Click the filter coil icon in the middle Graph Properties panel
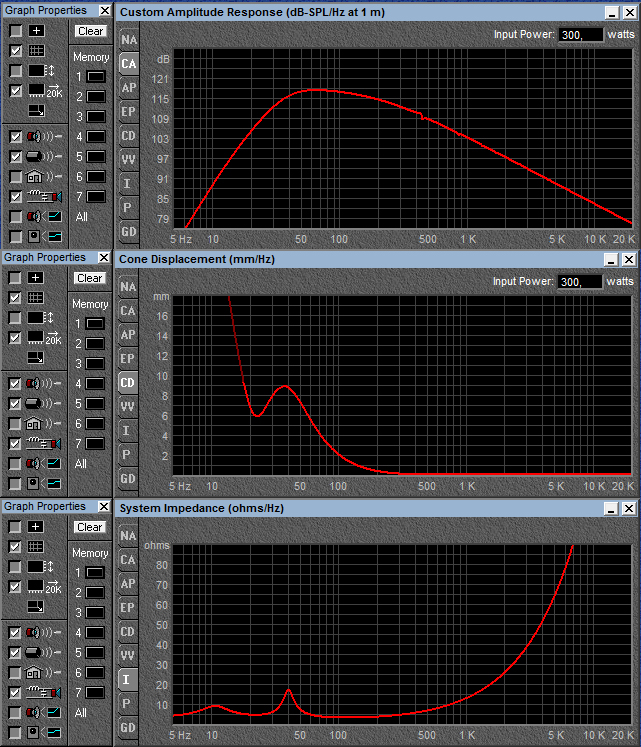Screen dimensions: 641x747 pos(43,443)
